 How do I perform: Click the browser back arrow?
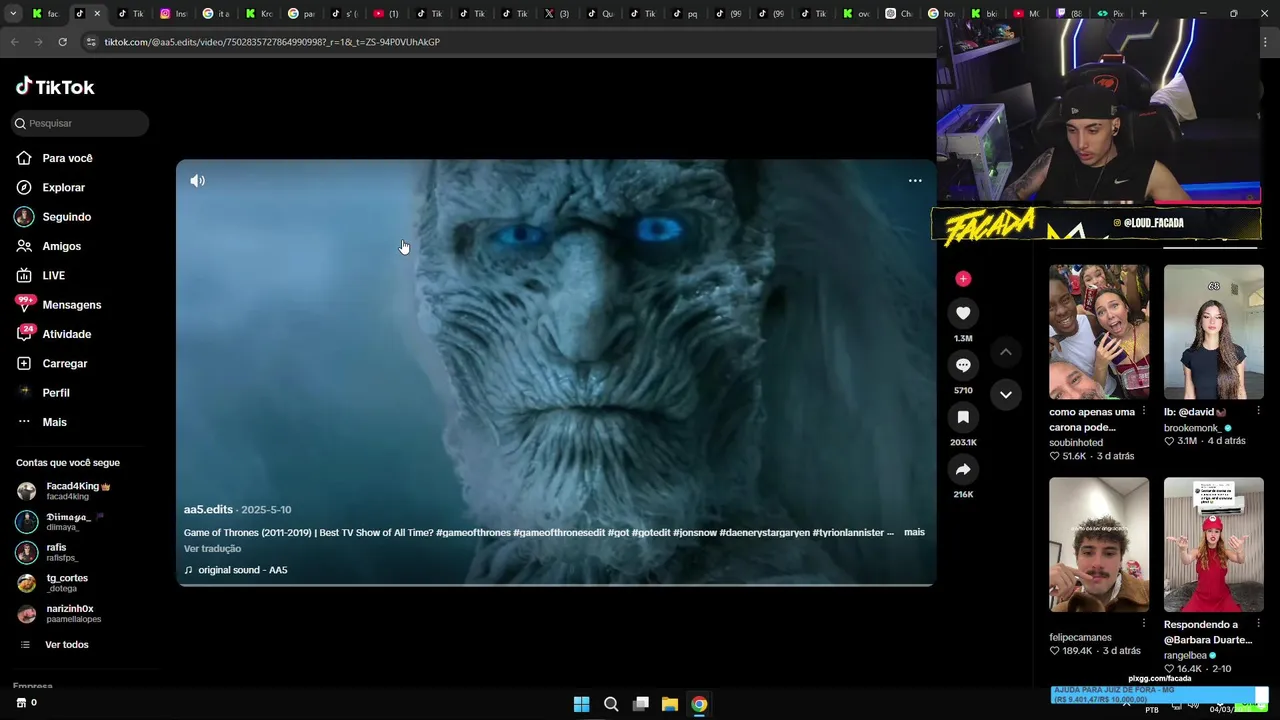click(14, 42)
